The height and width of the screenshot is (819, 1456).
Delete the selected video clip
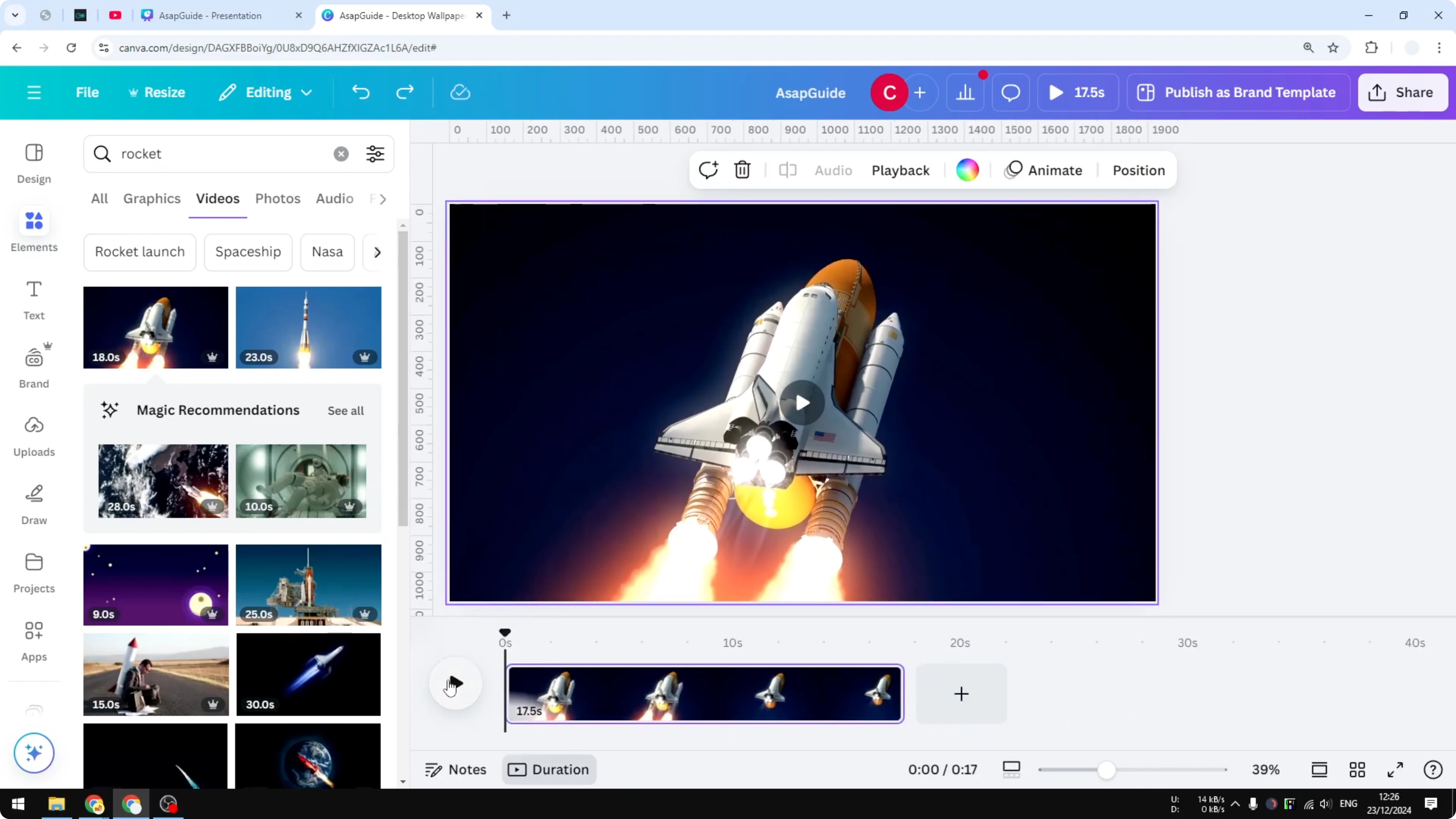click(x=742, y=170)
